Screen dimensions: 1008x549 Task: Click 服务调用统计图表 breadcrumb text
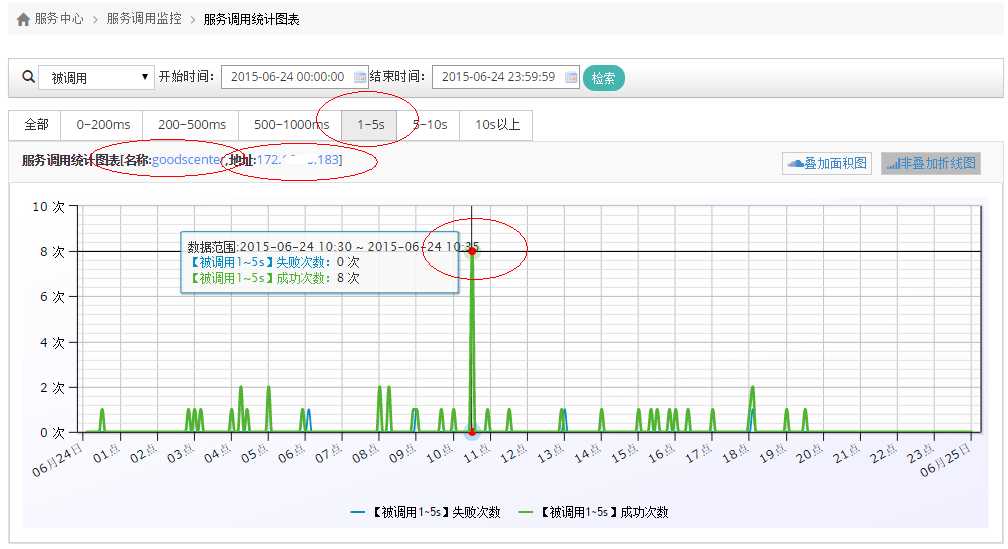[251, 19]
